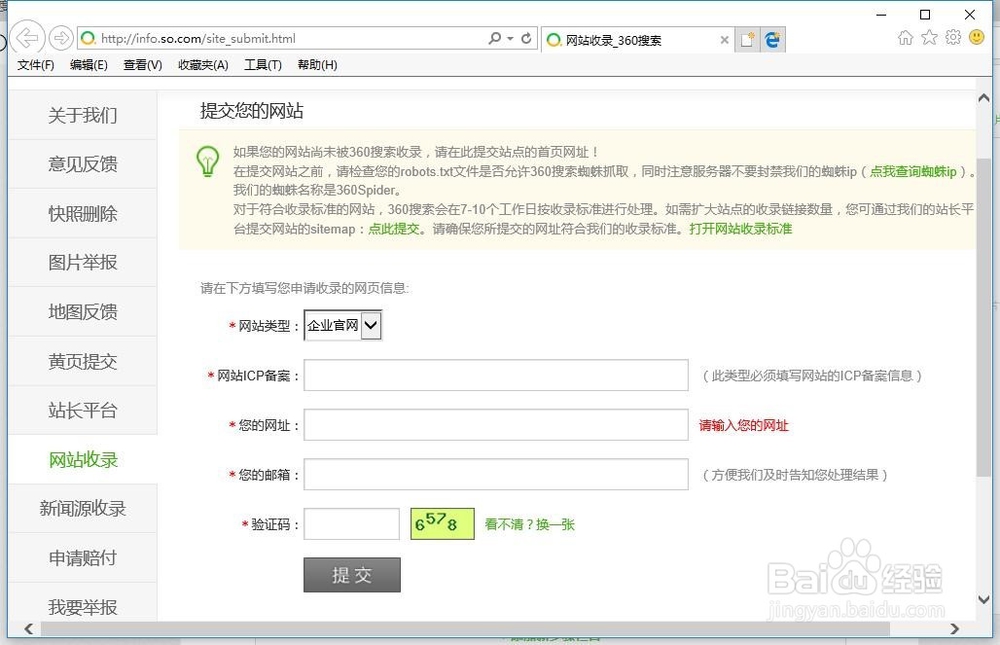Viewport: 1000px width, 645px height.
Task: Click the smiley feedback icon
Action: pos(976,37)
